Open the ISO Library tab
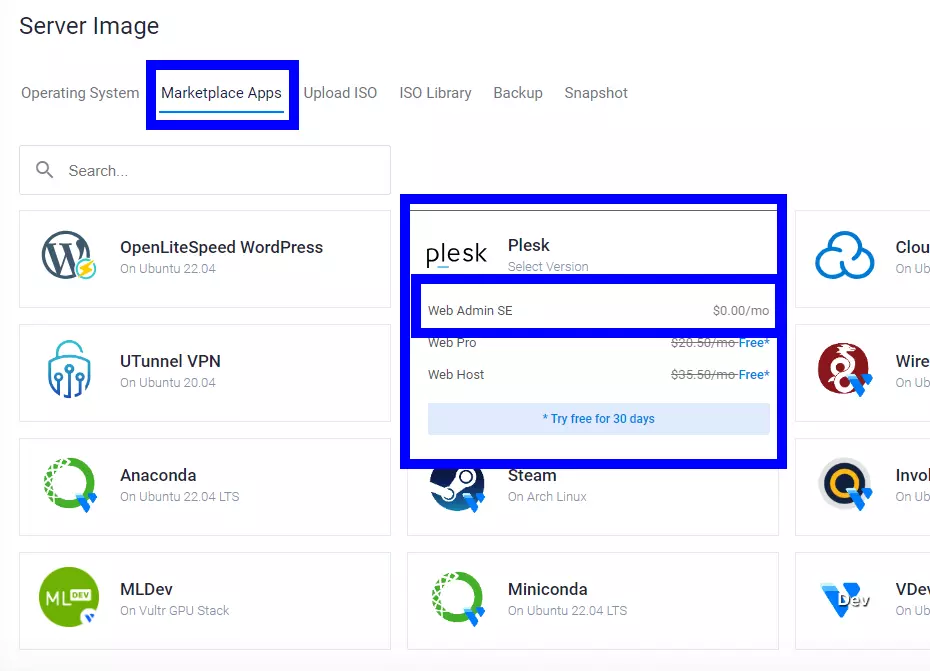This screenshot has height=671, width=930. [435, 93]
